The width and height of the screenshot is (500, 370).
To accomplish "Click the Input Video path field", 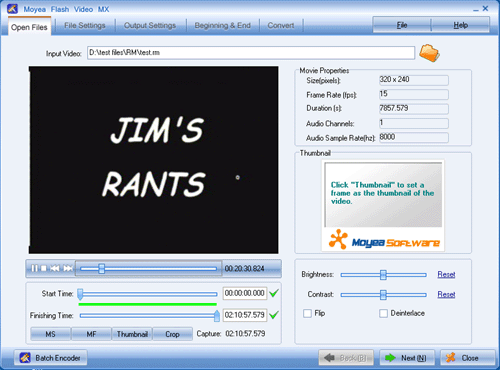I will (251, 53).
